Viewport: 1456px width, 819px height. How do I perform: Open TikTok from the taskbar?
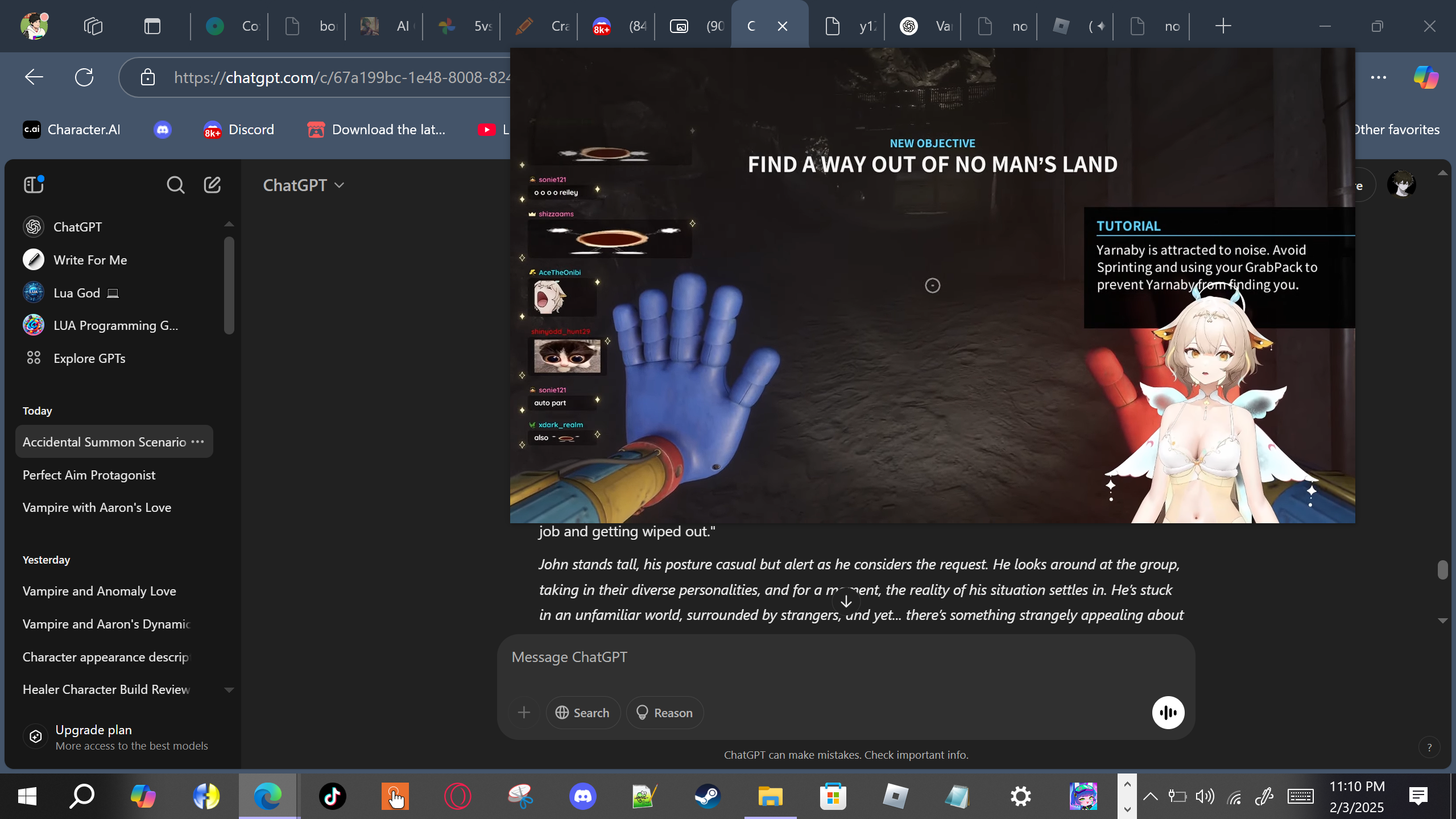coord(332,796)
